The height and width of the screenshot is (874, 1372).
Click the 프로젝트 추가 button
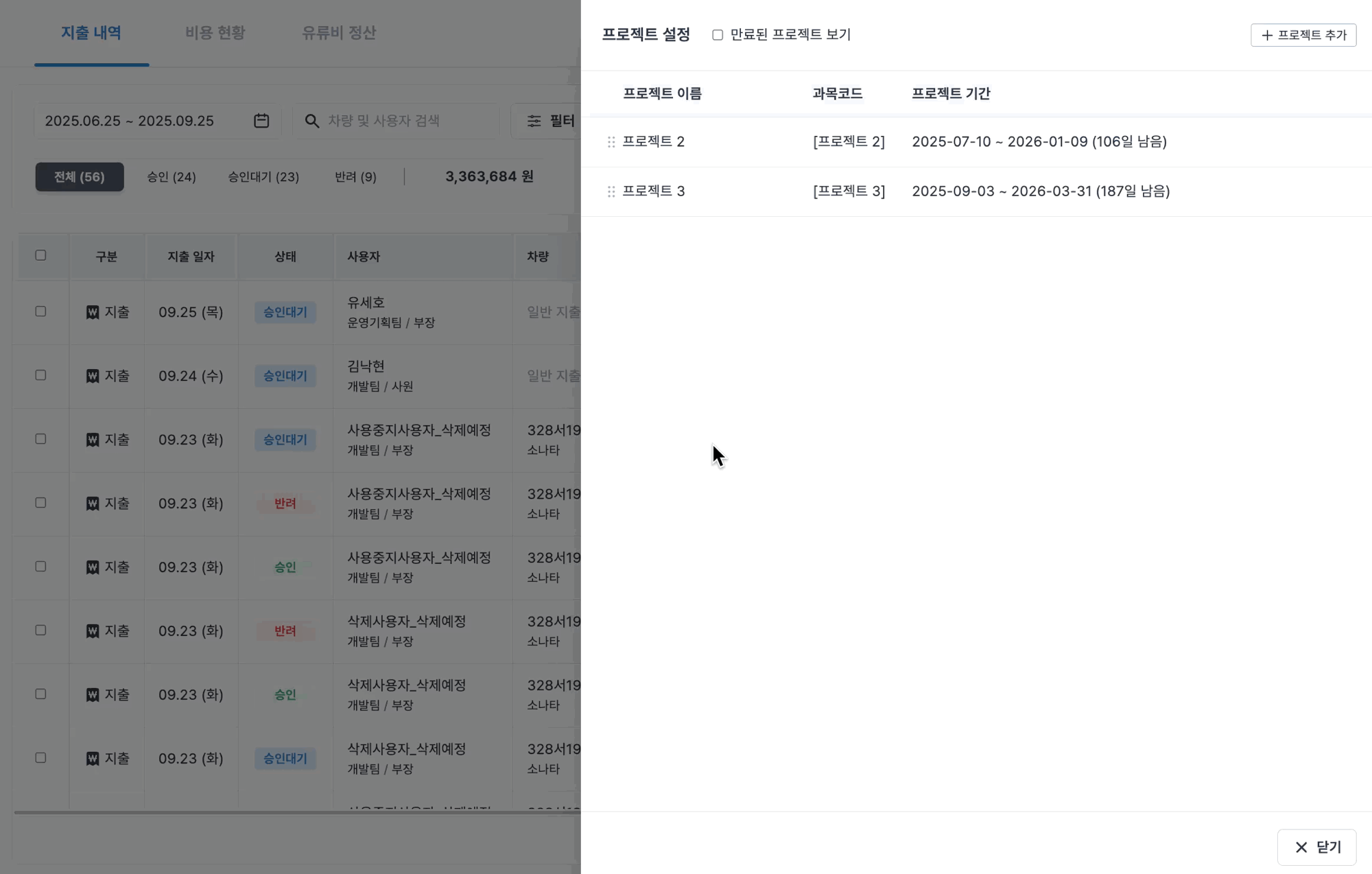point(1303,35)
